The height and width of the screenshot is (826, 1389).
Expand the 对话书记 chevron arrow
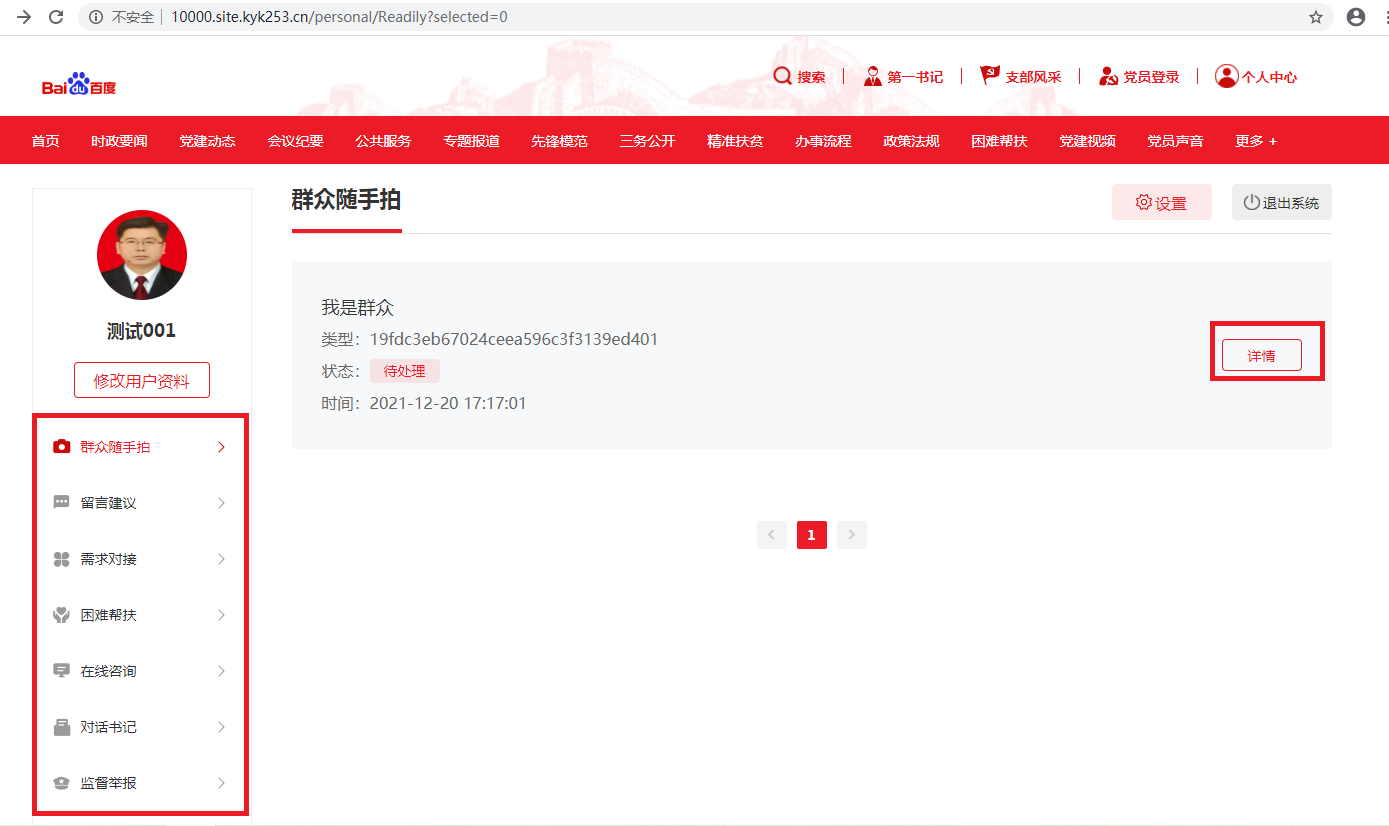click(221, 727)
